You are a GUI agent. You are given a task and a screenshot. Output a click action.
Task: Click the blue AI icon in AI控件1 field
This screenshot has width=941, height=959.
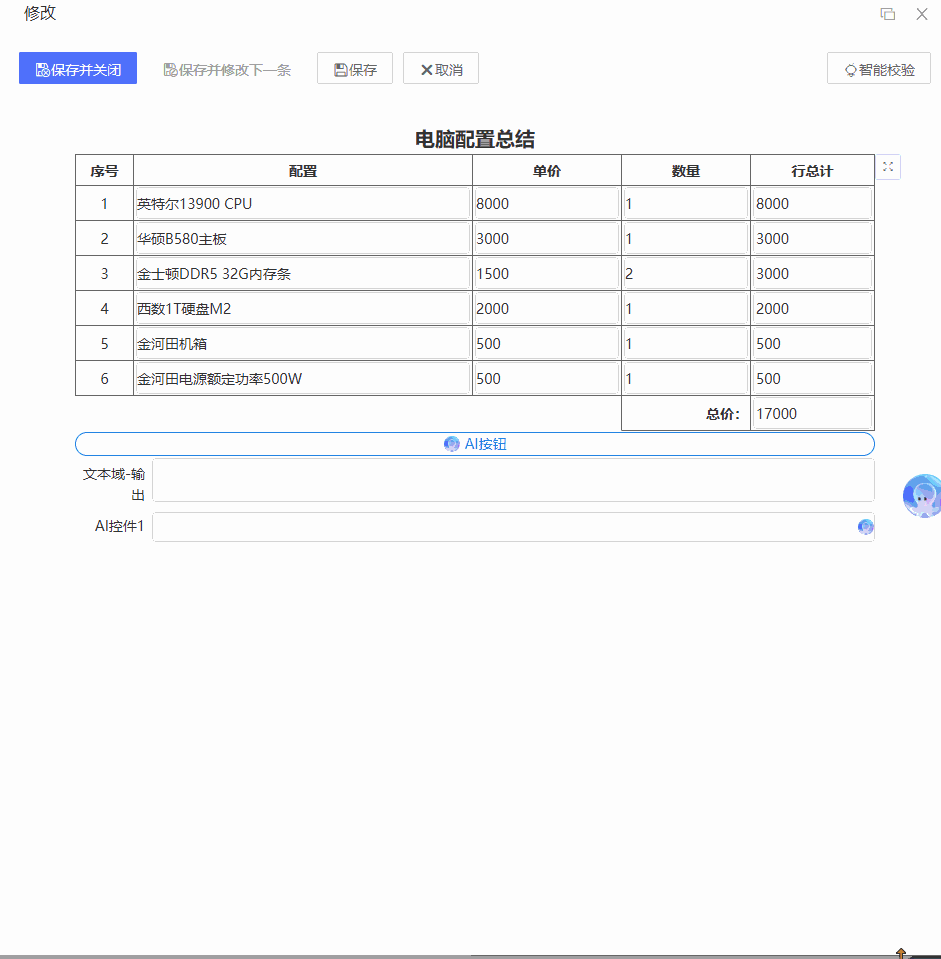coord(864,526)
